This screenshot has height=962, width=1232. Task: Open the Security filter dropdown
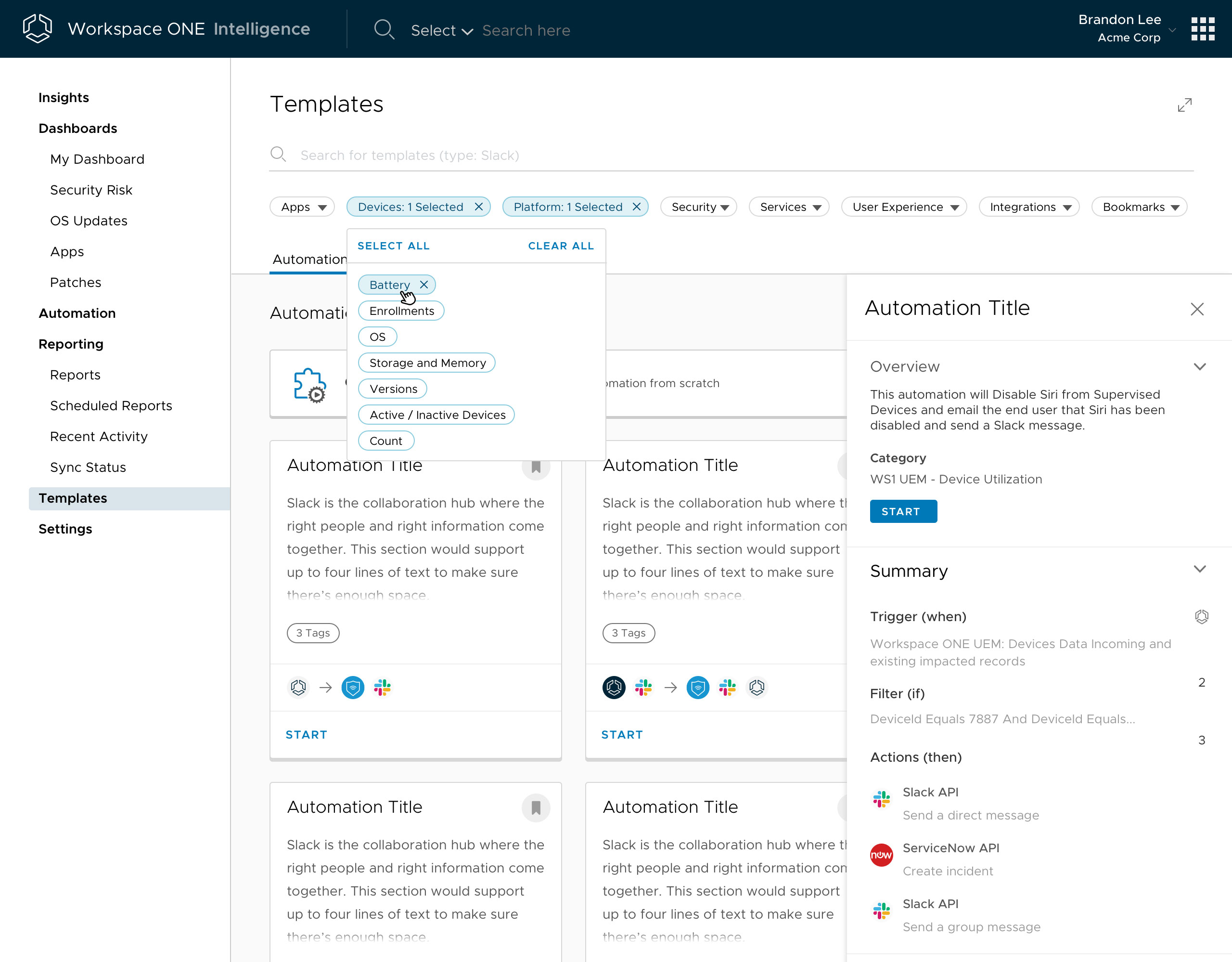tap(698, 207)
